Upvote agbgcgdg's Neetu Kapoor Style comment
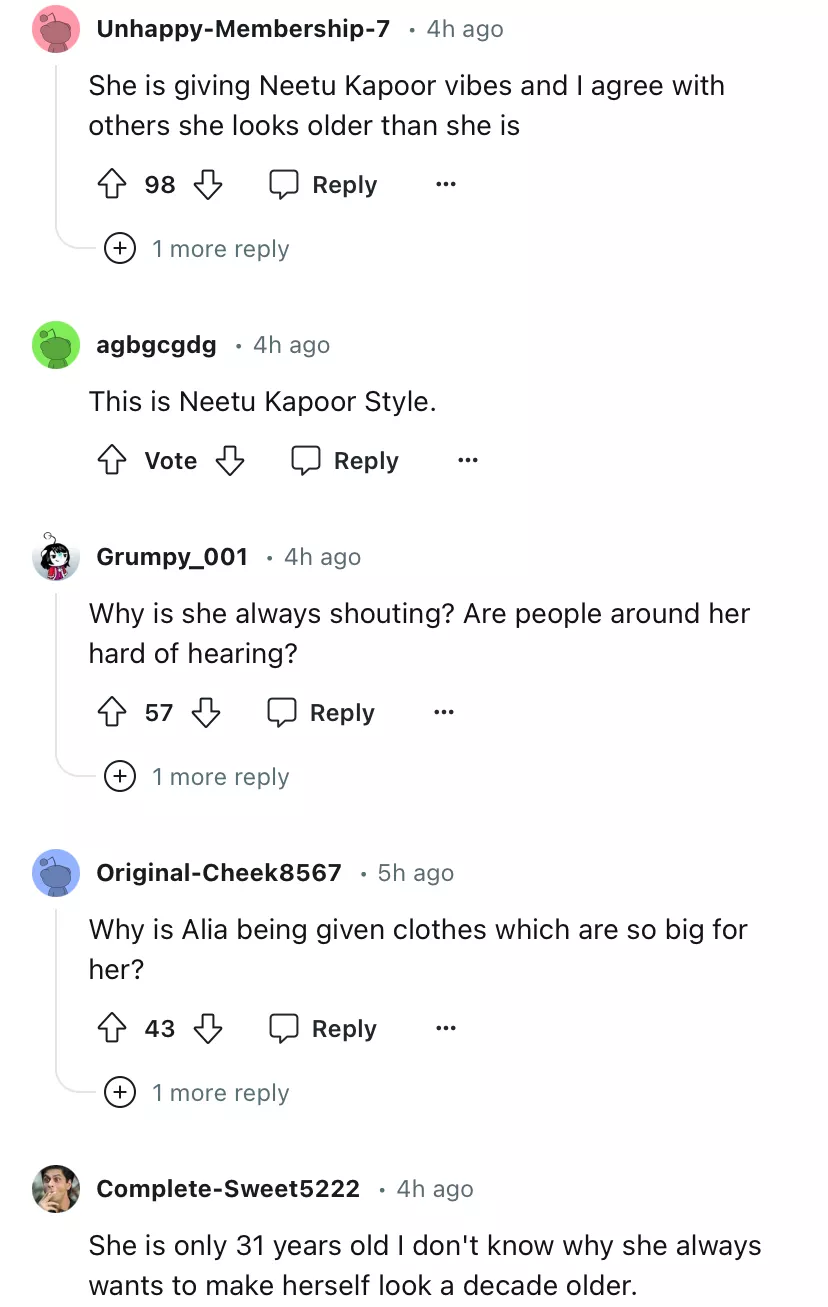 (110, 461)
